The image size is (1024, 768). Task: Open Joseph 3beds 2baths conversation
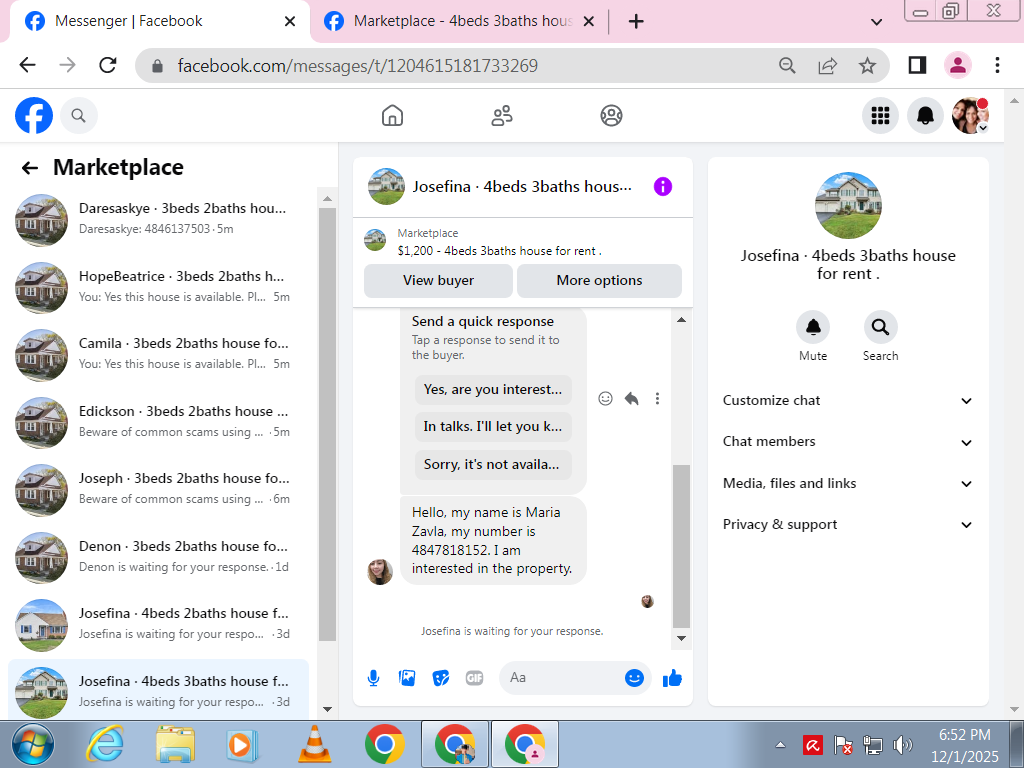tap(158, 490)
